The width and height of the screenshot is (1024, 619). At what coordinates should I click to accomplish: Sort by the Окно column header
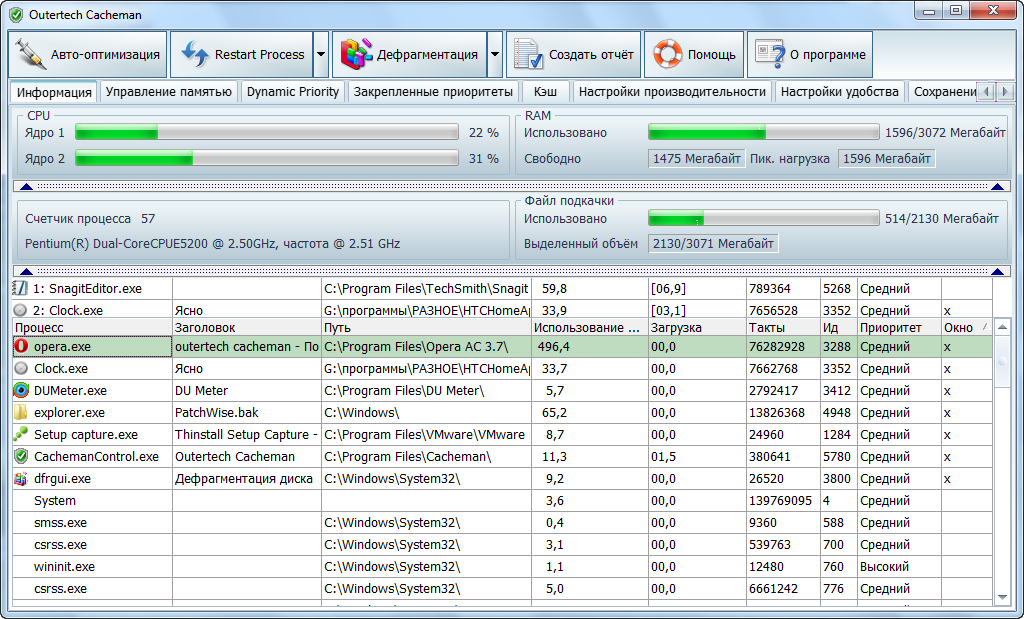pos(967,328)
